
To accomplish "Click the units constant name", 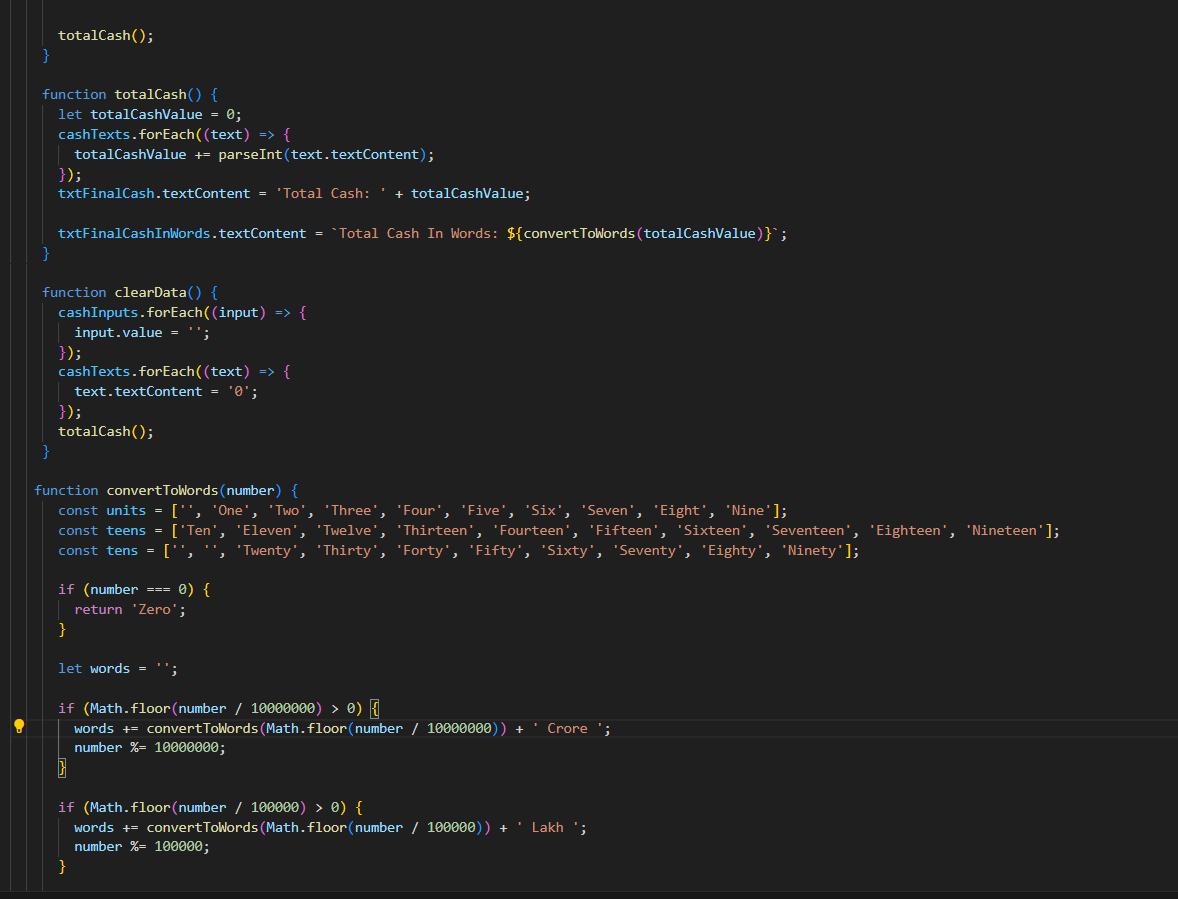I will 126,510.
